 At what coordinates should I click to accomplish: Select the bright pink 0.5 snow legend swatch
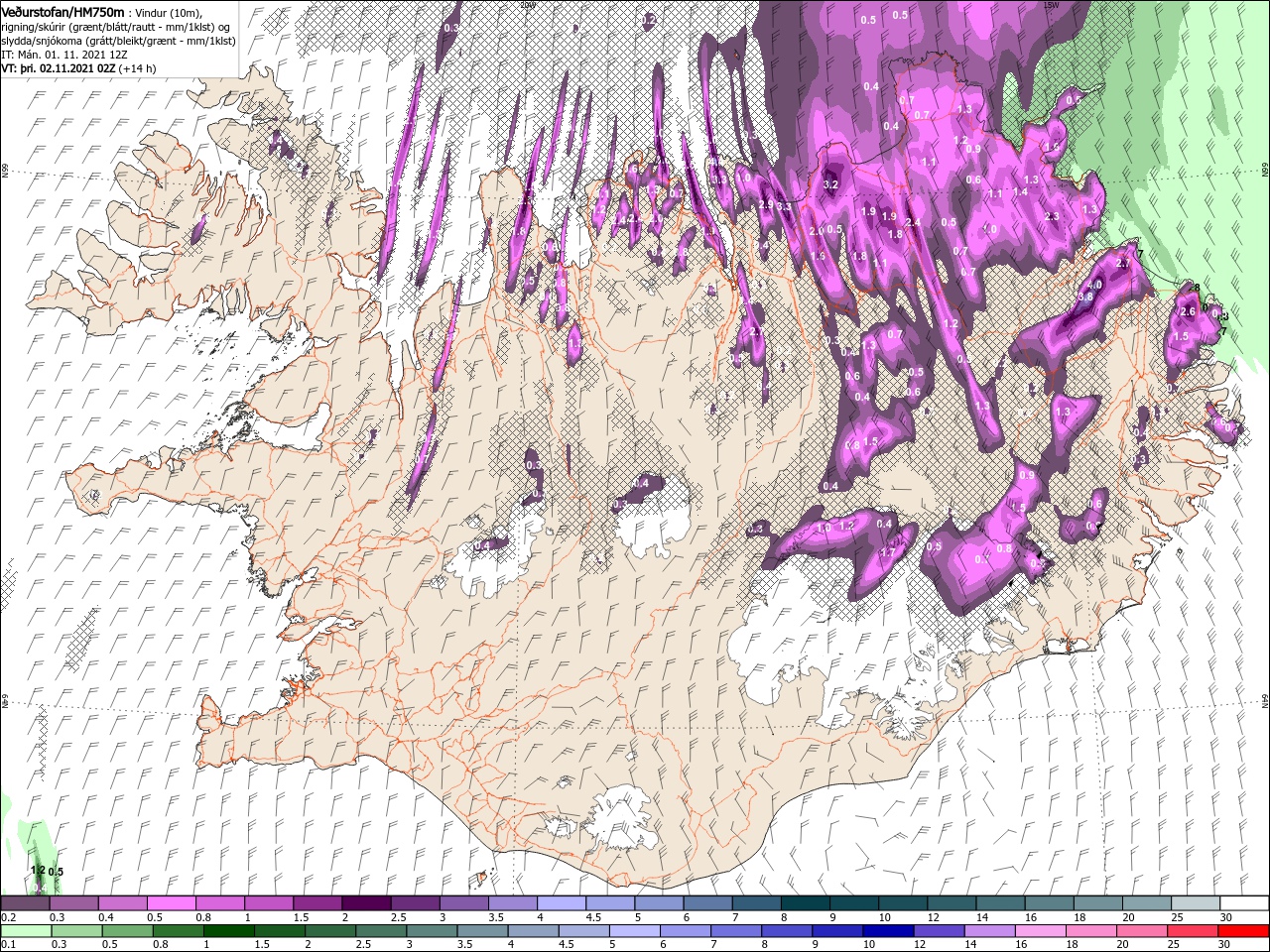point(171,903)
